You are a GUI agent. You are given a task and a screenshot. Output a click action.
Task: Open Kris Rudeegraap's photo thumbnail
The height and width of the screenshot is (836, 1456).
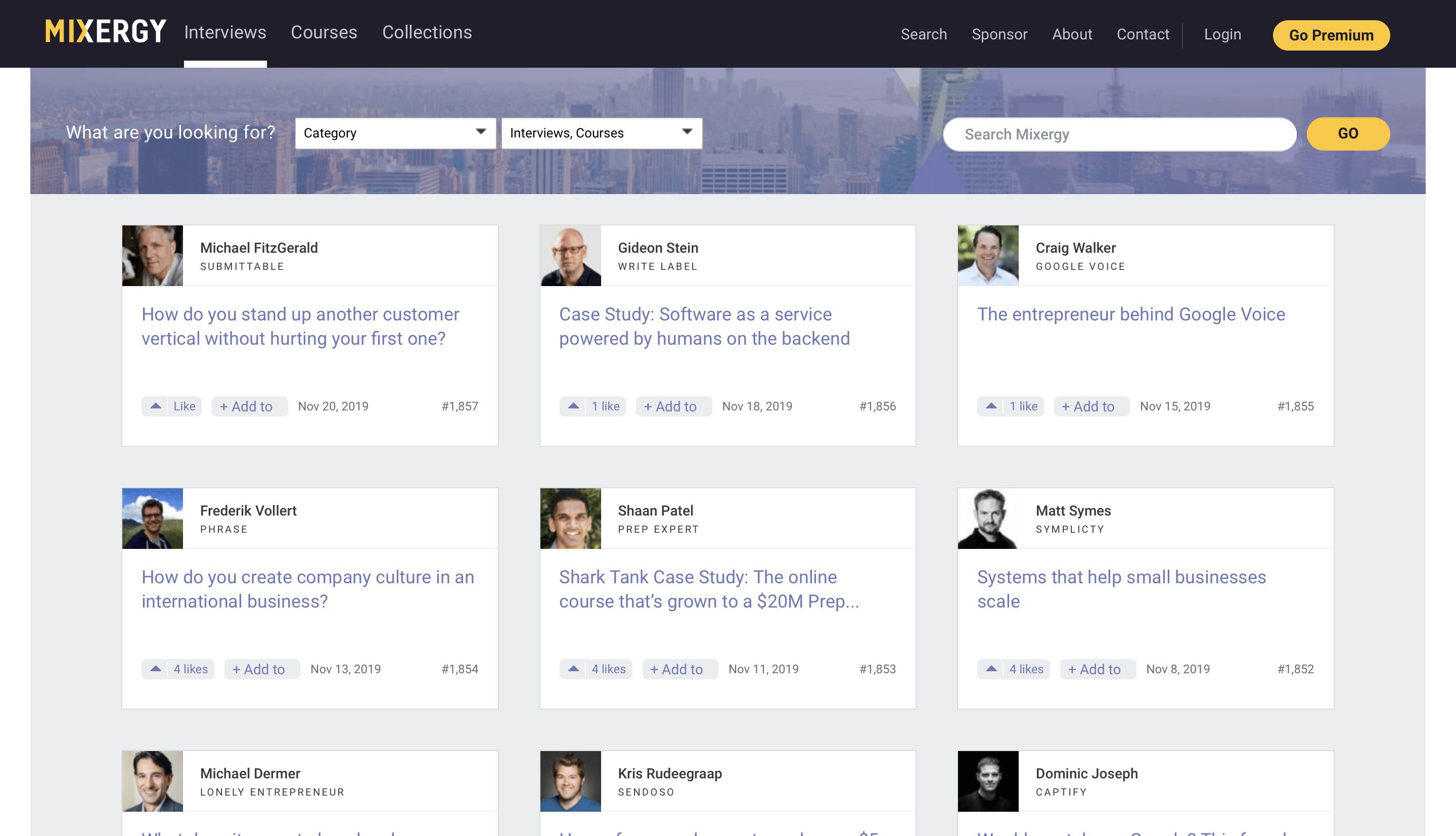[571, 781]
